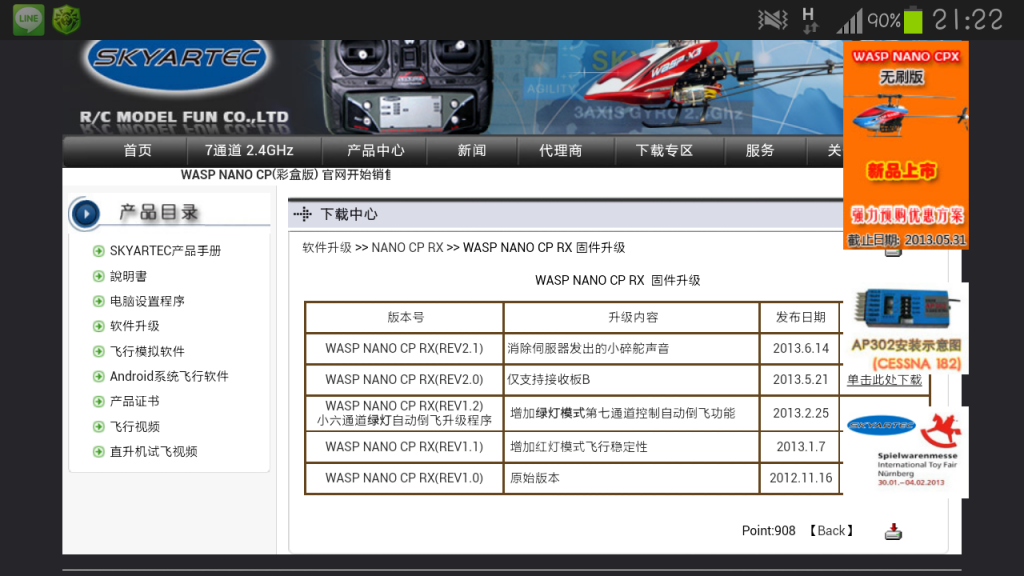Open the 下载专区 menu item

click(x=664, y=151)
